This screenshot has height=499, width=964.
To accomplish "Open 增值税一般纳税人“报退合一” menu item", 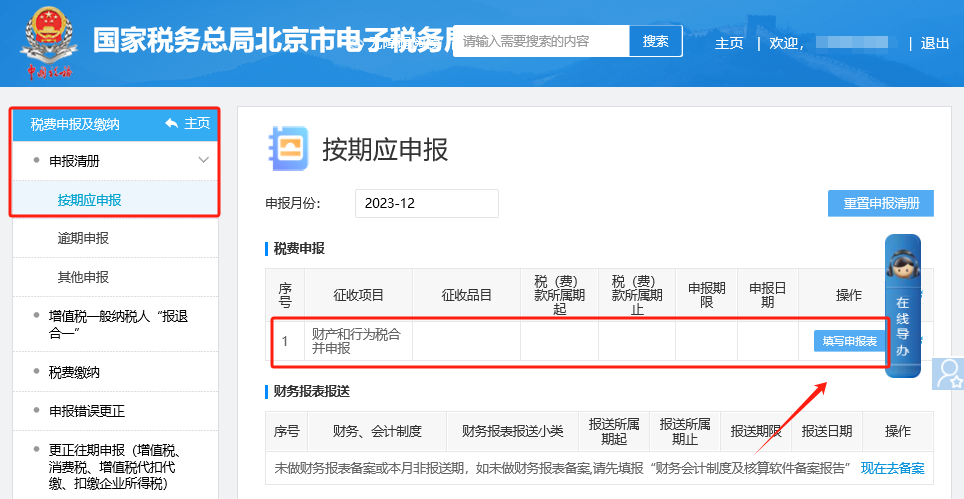I will pos(116,324).
